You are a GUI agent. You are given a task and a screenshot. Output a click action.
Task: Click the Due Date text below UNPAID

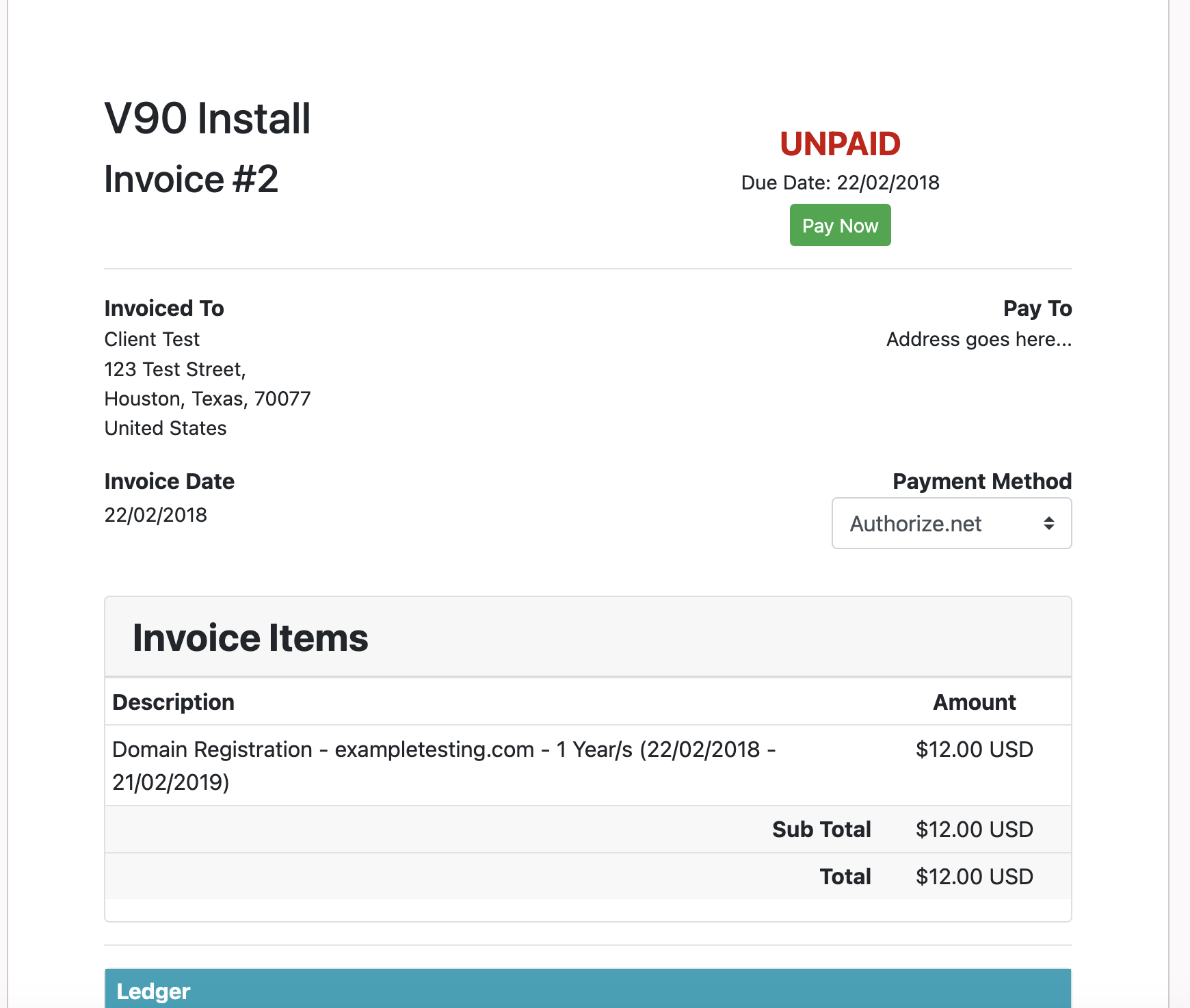click(x=840, y=183)
